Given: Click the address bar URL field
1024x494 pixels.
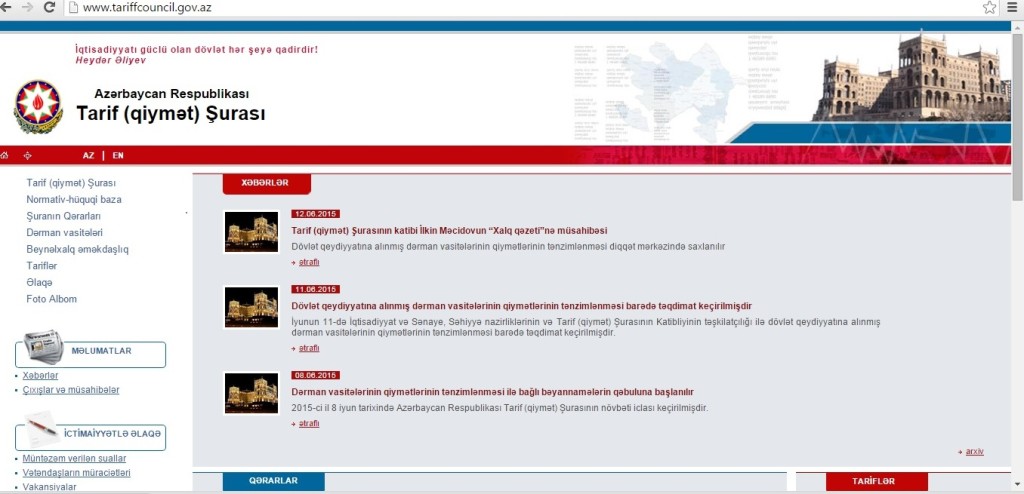Looking at the screenshot, I should click(500, 8).
